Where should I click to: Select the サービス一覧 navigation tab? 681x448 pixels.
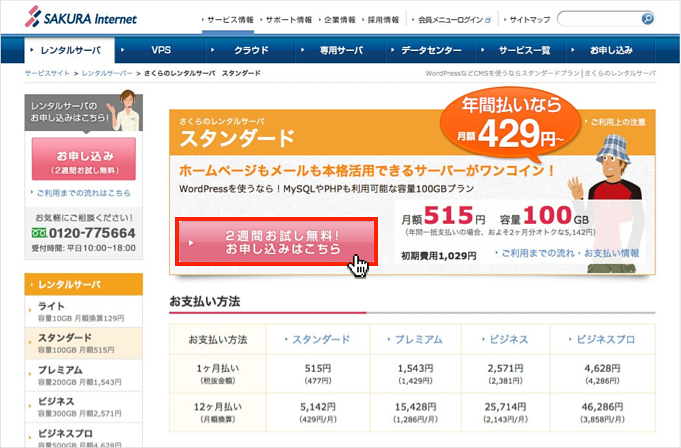(x=520, y=50)
